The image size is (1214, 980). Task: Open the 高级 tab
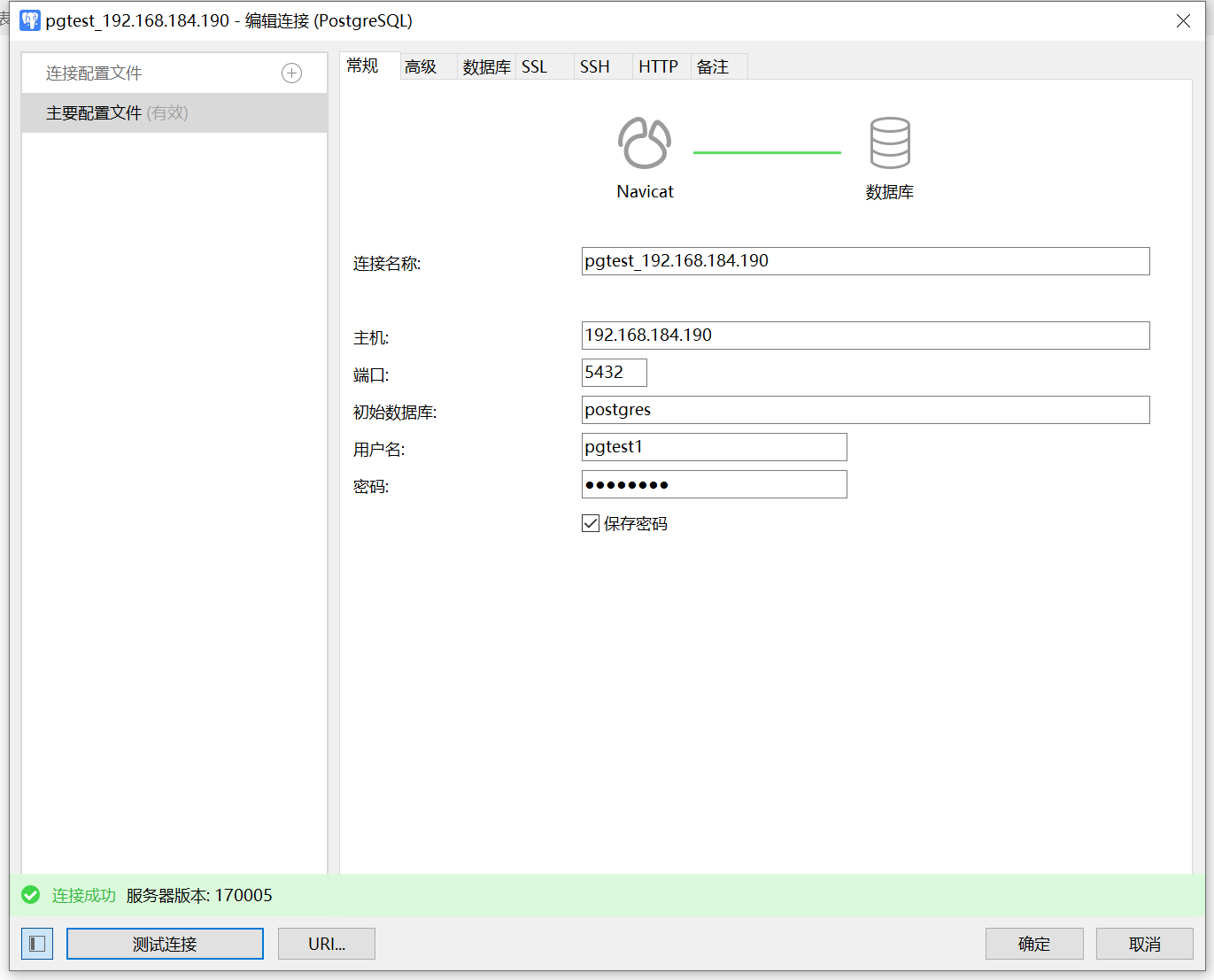pyautogui.click(x=428, y=66)
